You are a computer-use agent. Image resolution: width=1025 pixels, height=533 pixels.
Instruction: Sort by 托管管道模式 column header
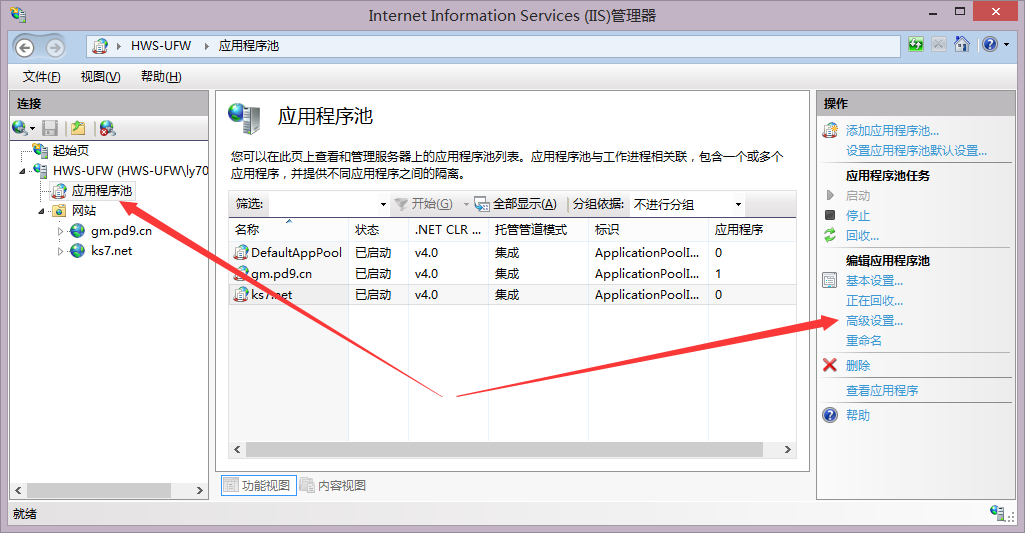tap(539, 230)
